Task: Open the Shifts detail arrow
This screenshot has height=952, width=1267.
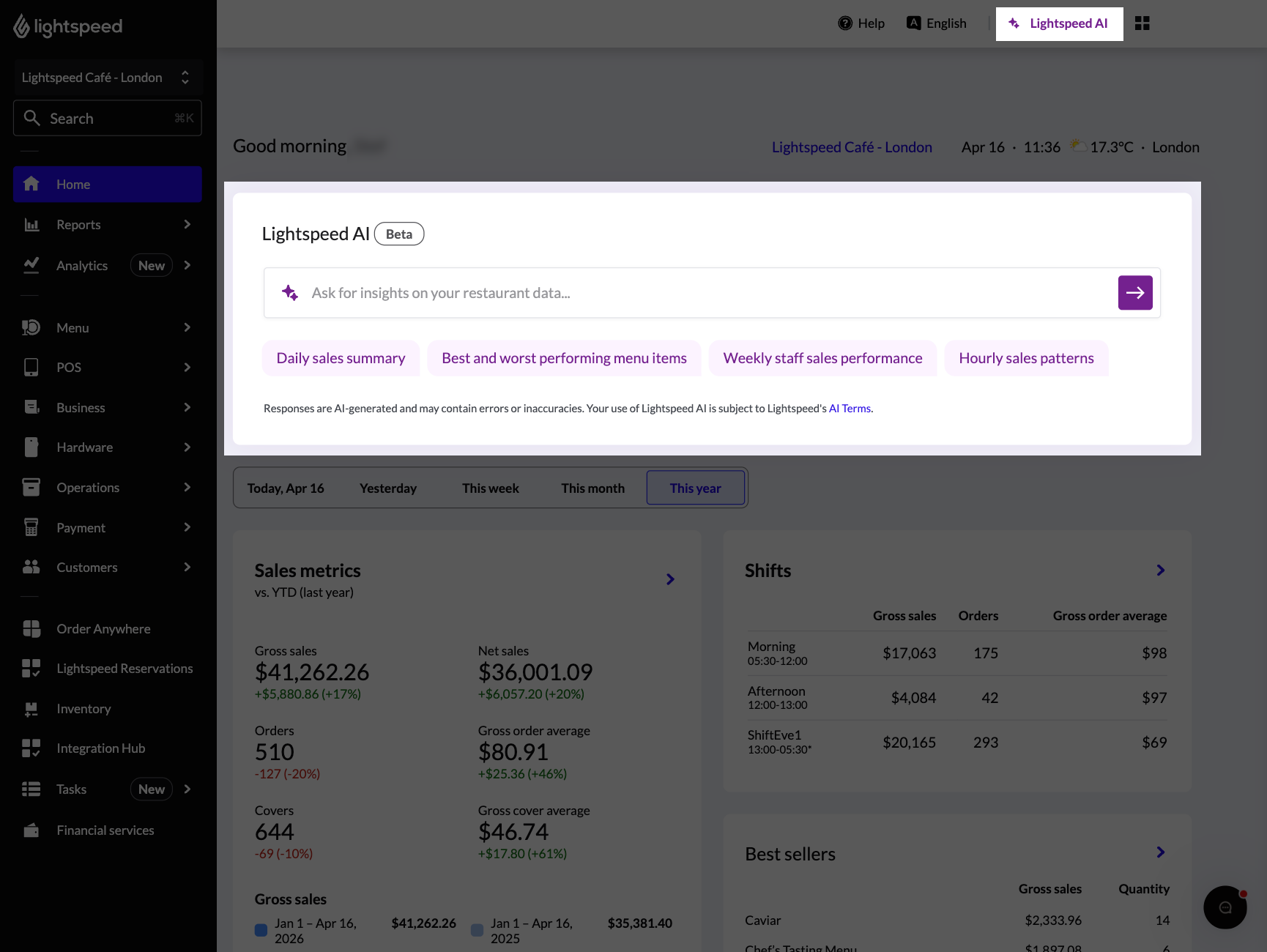Action: [1159, 570]
